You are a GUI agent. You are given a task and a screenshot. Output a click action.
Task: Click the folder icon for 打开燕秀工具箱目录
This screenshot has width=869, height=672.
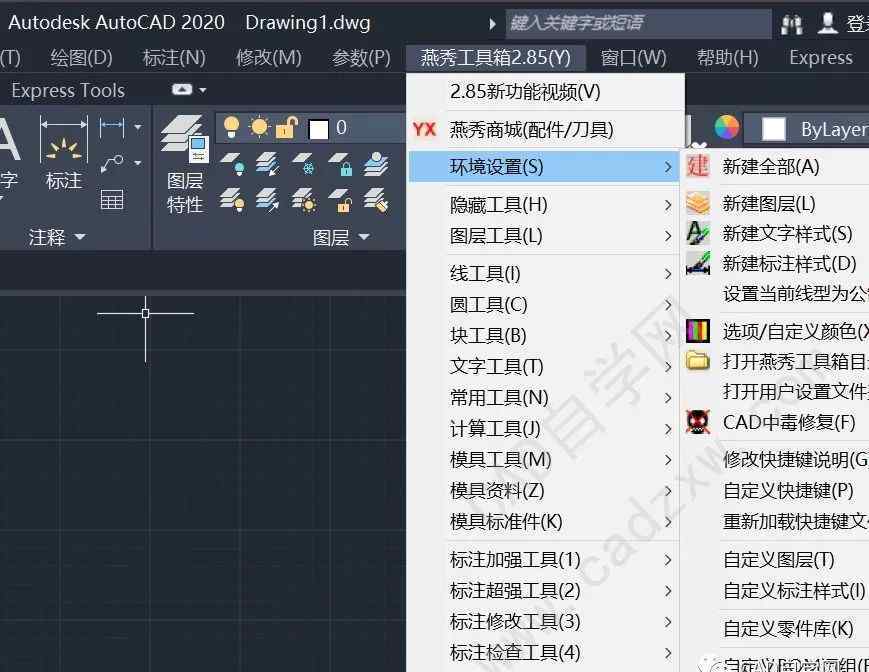click(698, 361)
